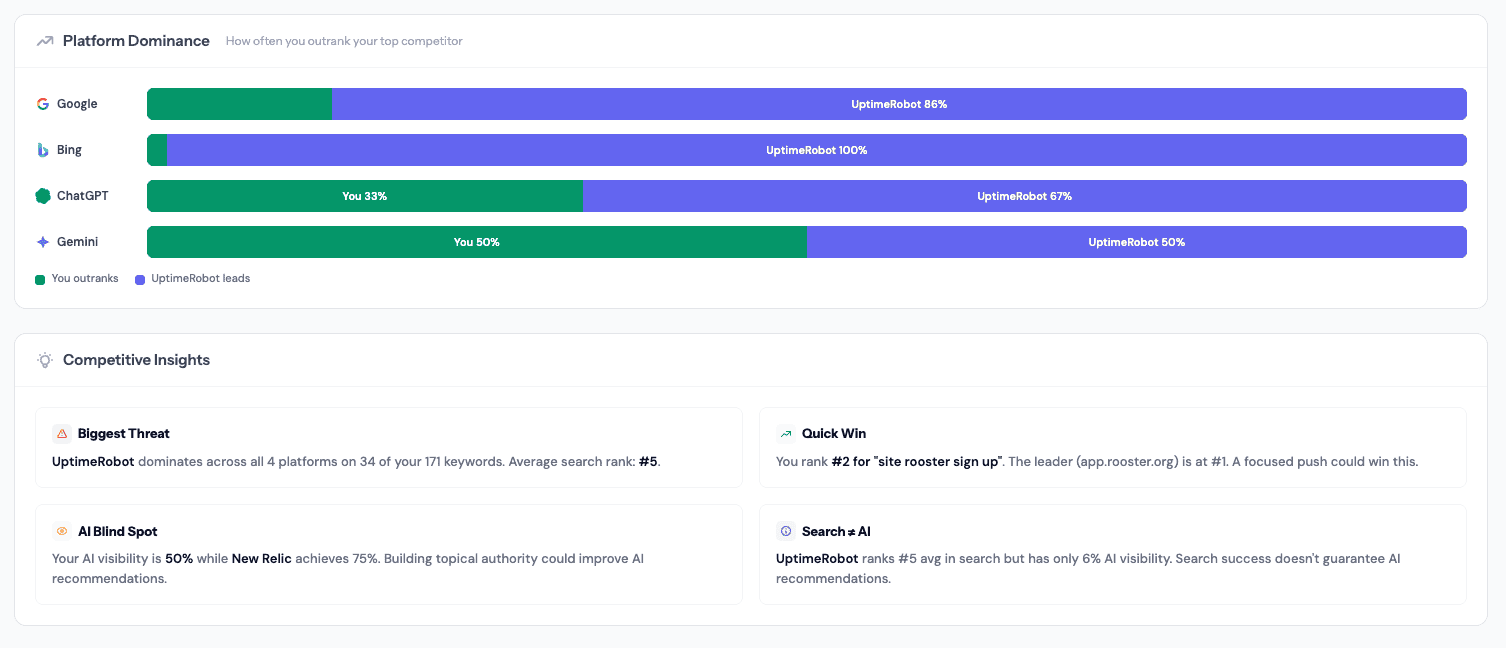Screen dimensions: 1506x648
Task: Click the Platform Dominance trend icon
Action: coord(44,41)
